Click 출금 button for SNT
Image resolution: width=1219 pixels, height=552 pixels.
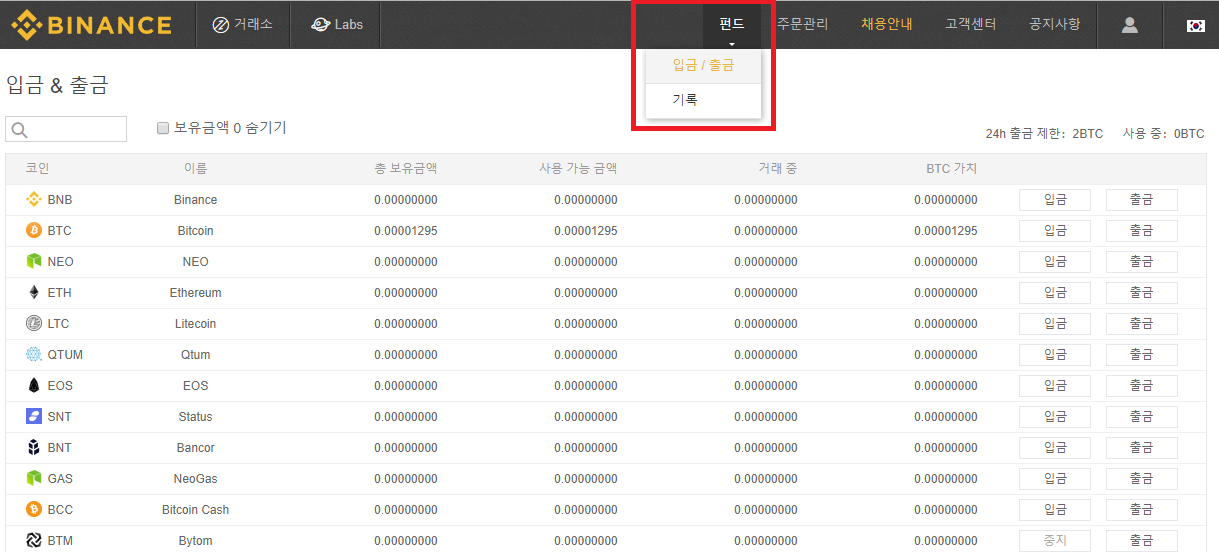pos(1142,417)
